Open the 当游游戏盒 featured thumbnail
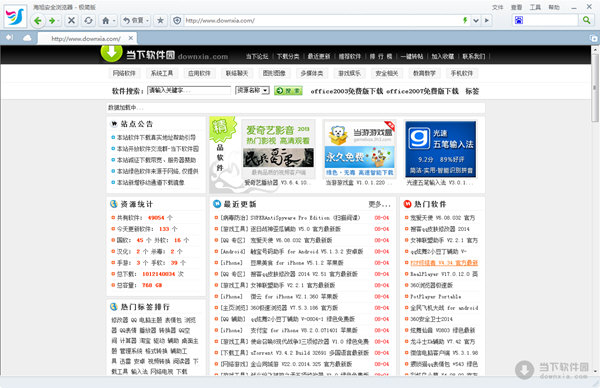Viewport: 600px width, 388px height. [359, 148]
